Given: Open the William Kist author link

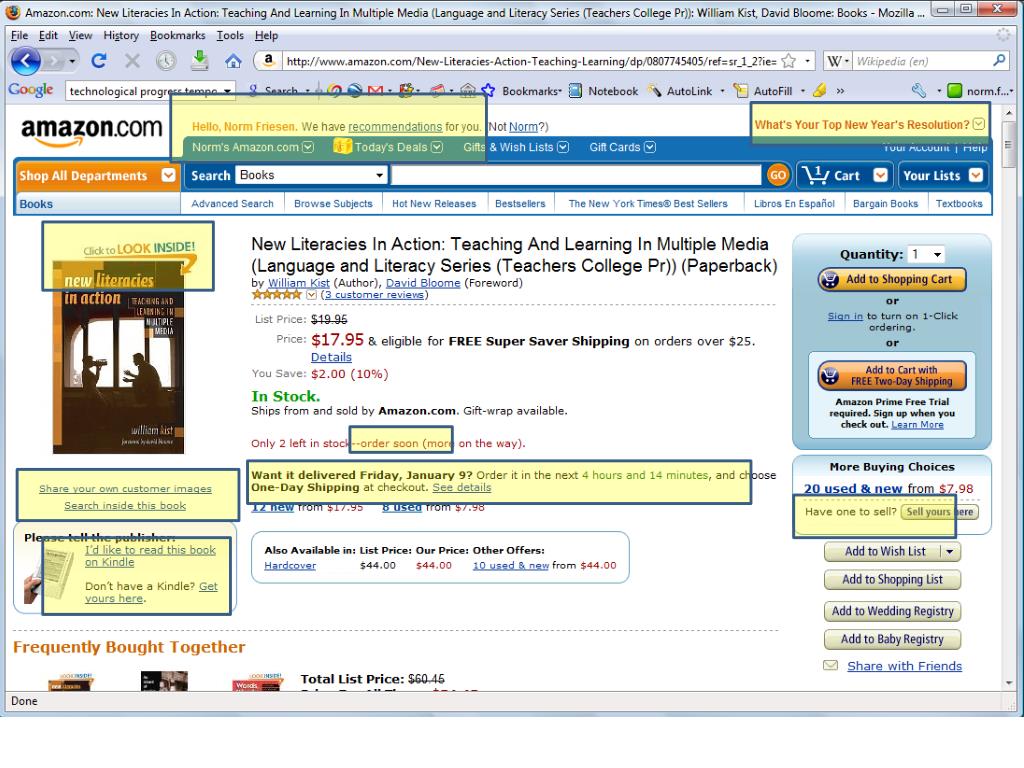Looking at the screenshot, I should [298, 283].
